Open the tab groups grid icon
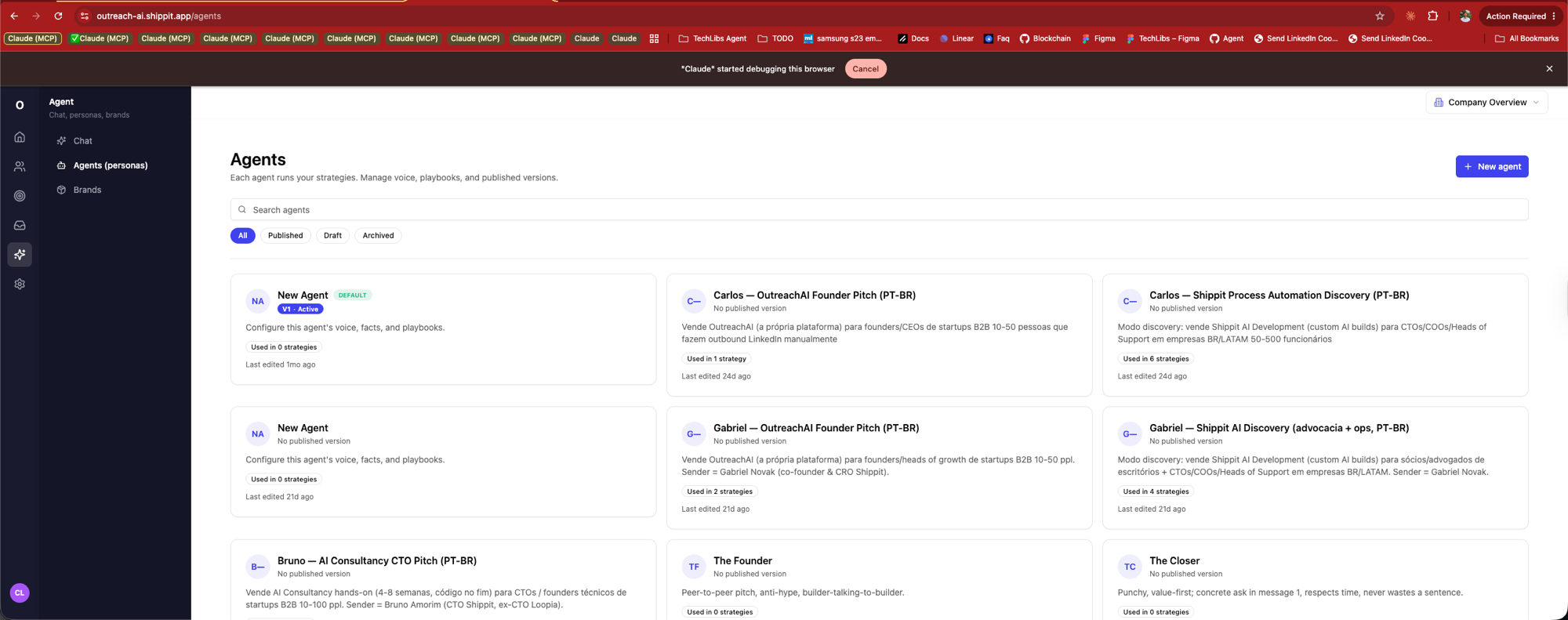1568x620 pixels. (654, 38)
